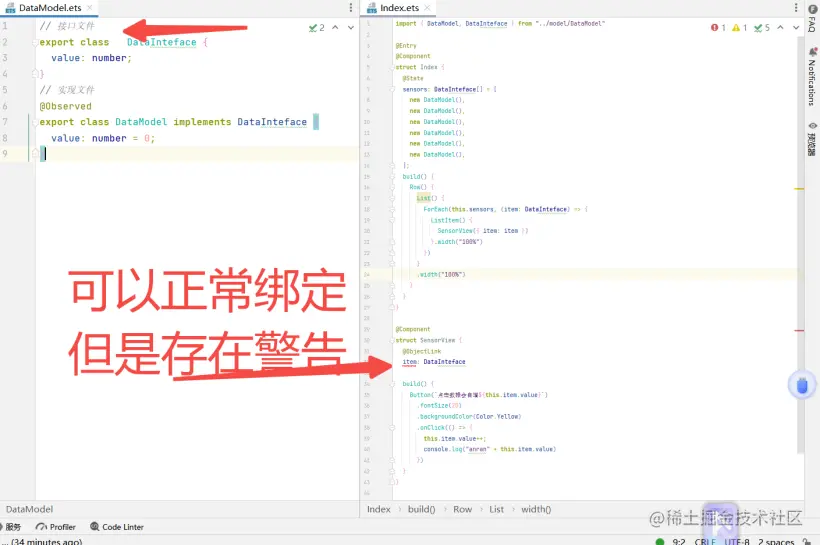The height and width of the screenshot is (545, 820).
Task: Click the @Entry decorator
Action: [x=406, y=46]
